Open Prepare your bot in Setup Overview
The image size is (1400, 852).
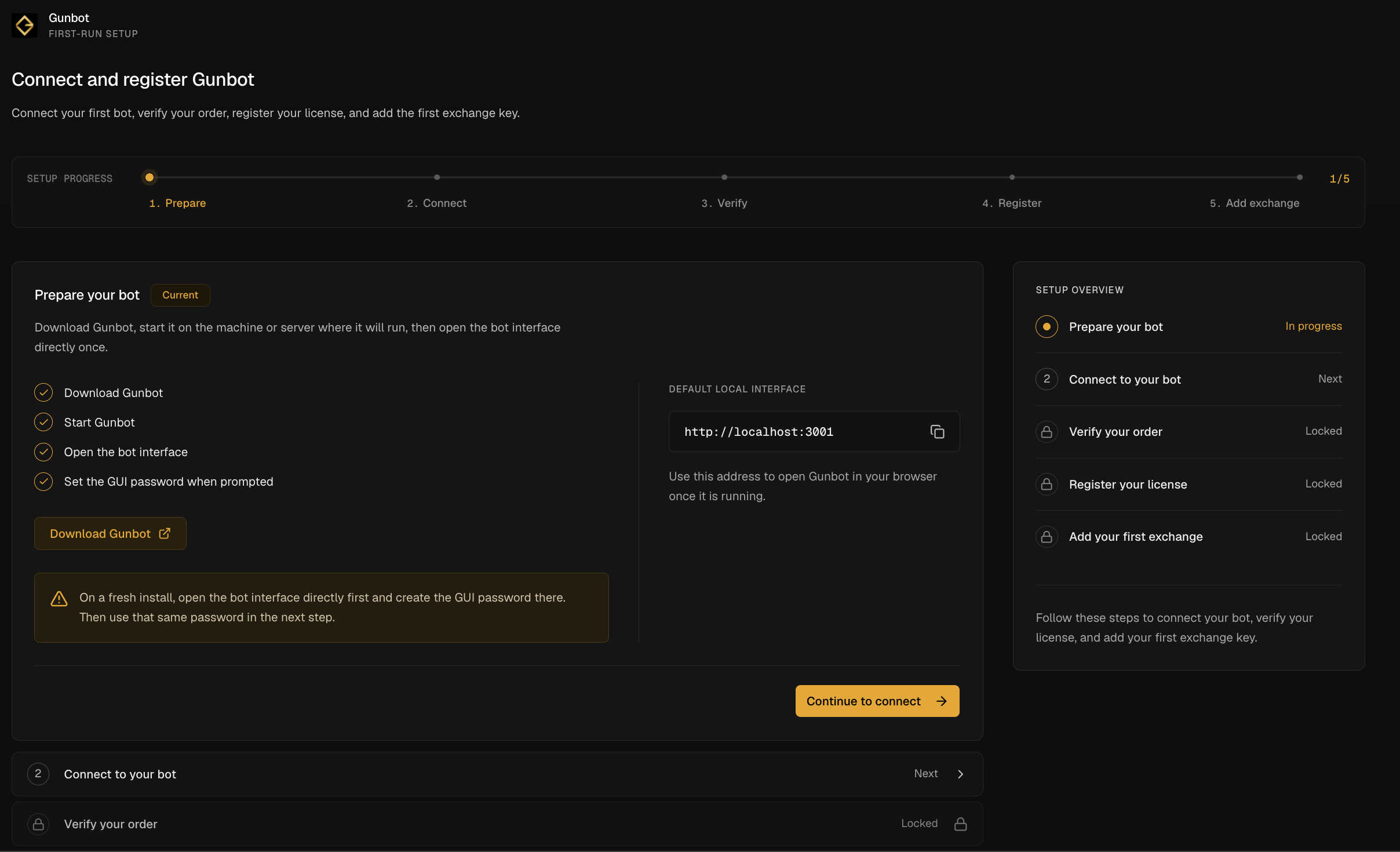click(x=1188, y=327)
